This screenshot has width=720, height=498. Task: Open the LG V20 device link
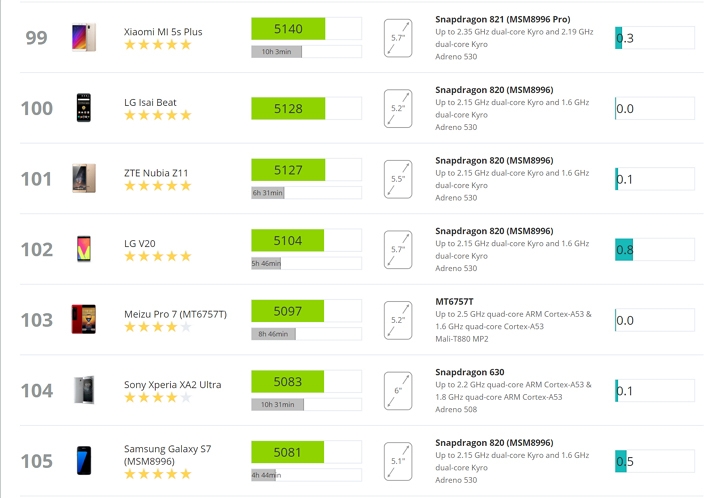[140, 243]
